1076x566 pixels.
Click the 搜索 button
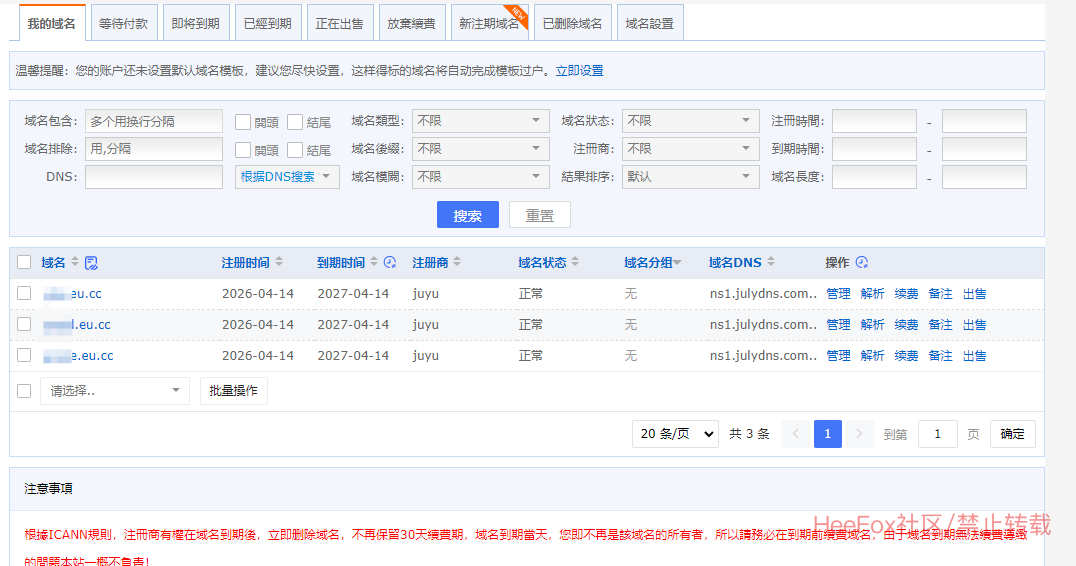point(467,215)
